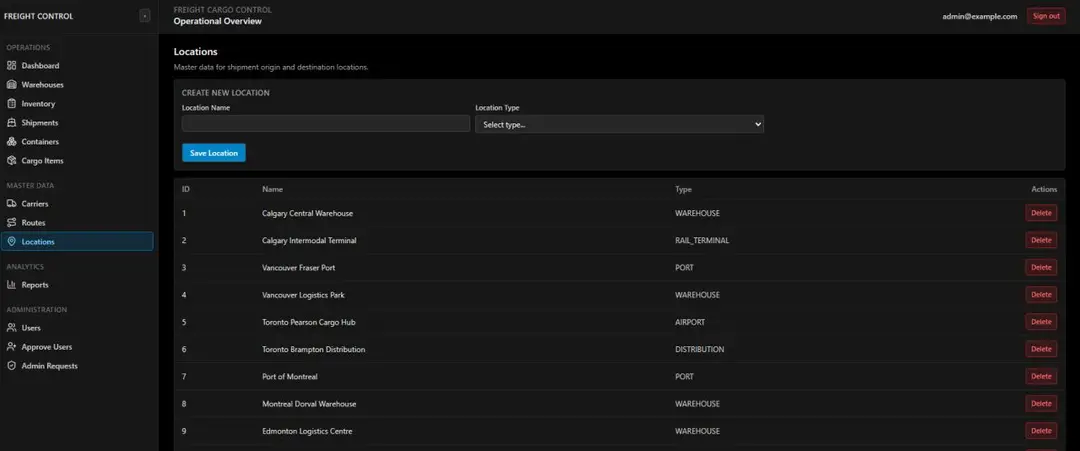Click the Type column header
Viewport: 1080px width, 451px height.
coord(683,189)
